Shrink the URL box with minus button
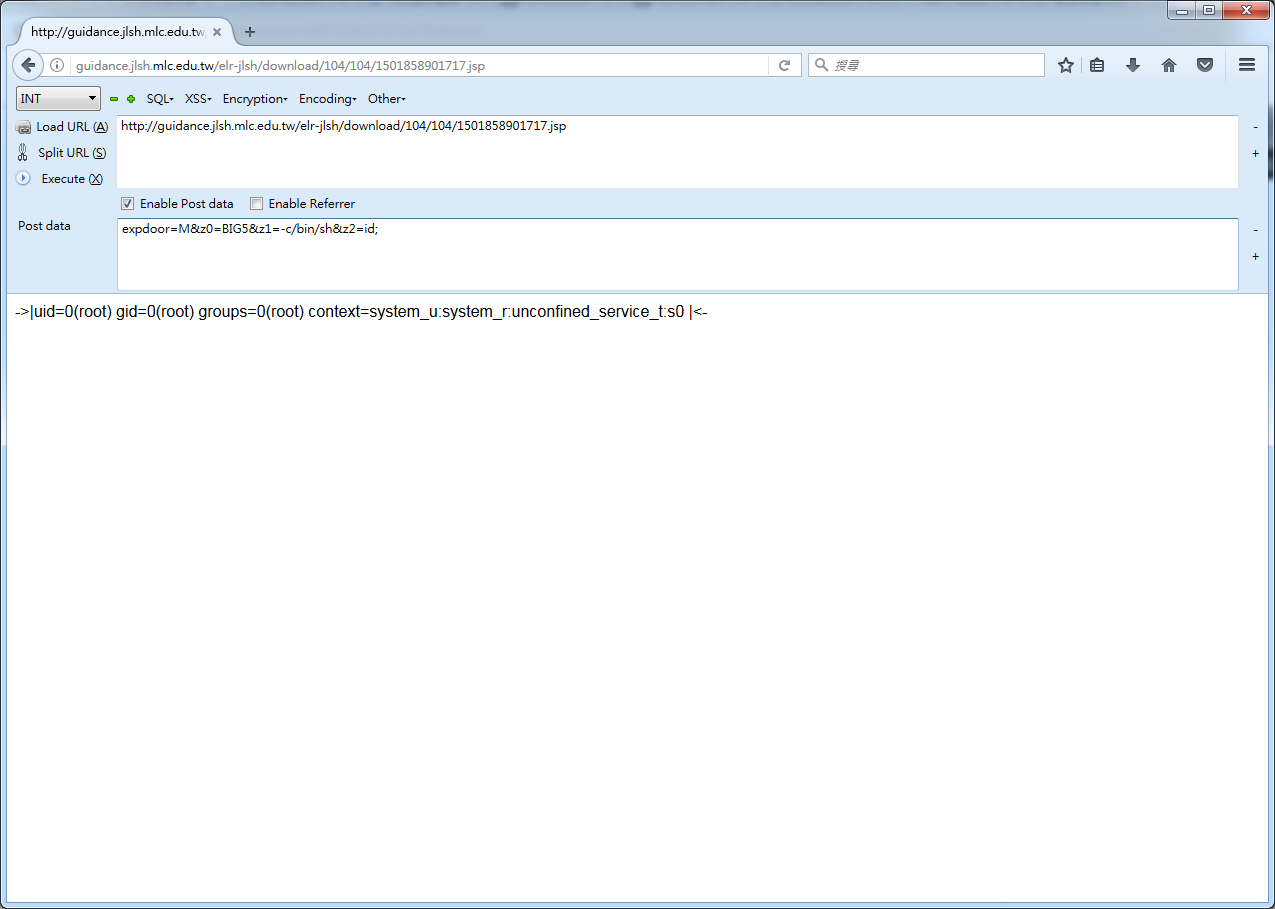Image resolution: width=1275 pixels, height=909 pixels. click(1255, 127)
